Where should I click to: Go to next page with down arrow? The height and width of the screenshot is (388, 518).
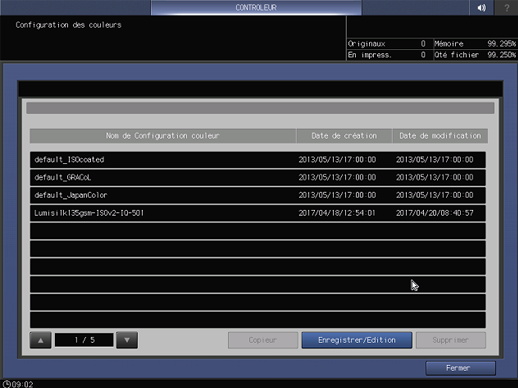click(127, 340)
